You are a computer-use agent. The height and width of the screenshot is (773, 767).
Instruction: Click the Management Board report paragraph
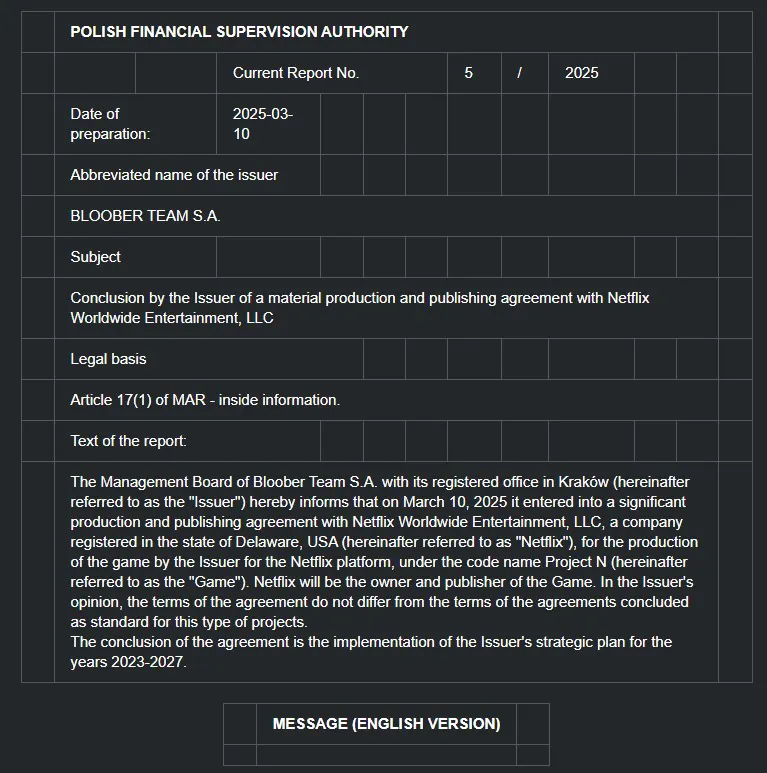[384, 552]
